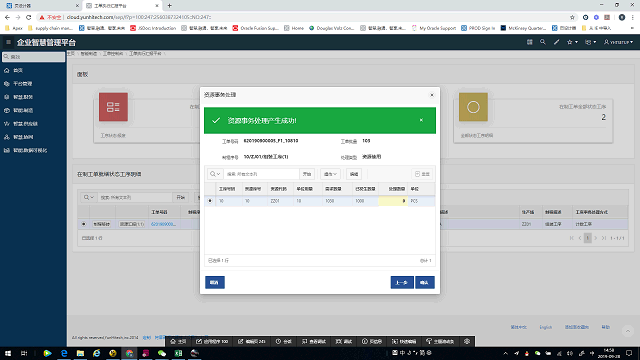Click the English language link in footer
This screenshot has height=360, width=640.
545,327
